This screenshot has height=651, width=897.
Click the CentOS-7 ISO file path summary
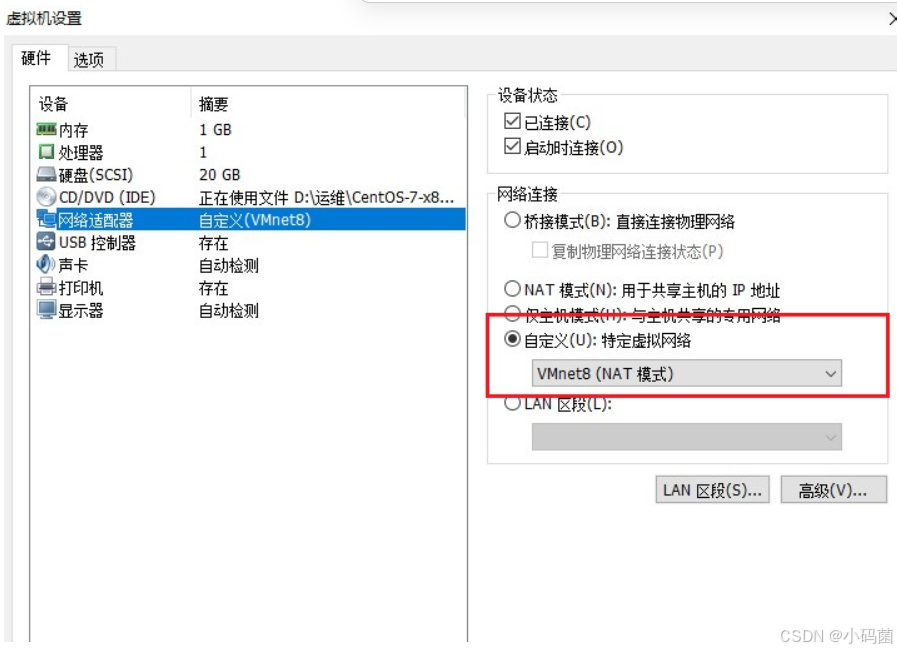pos(327,197)
